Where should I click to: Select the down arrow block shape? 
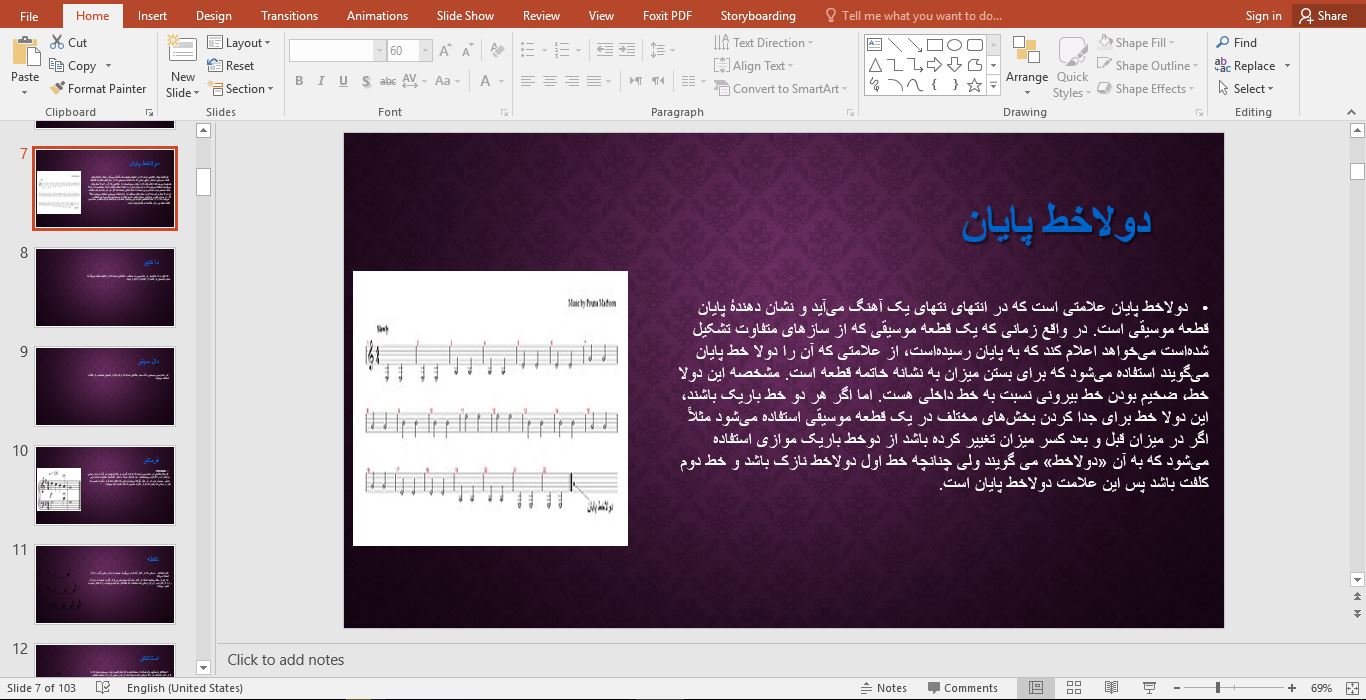click(954, 65)
